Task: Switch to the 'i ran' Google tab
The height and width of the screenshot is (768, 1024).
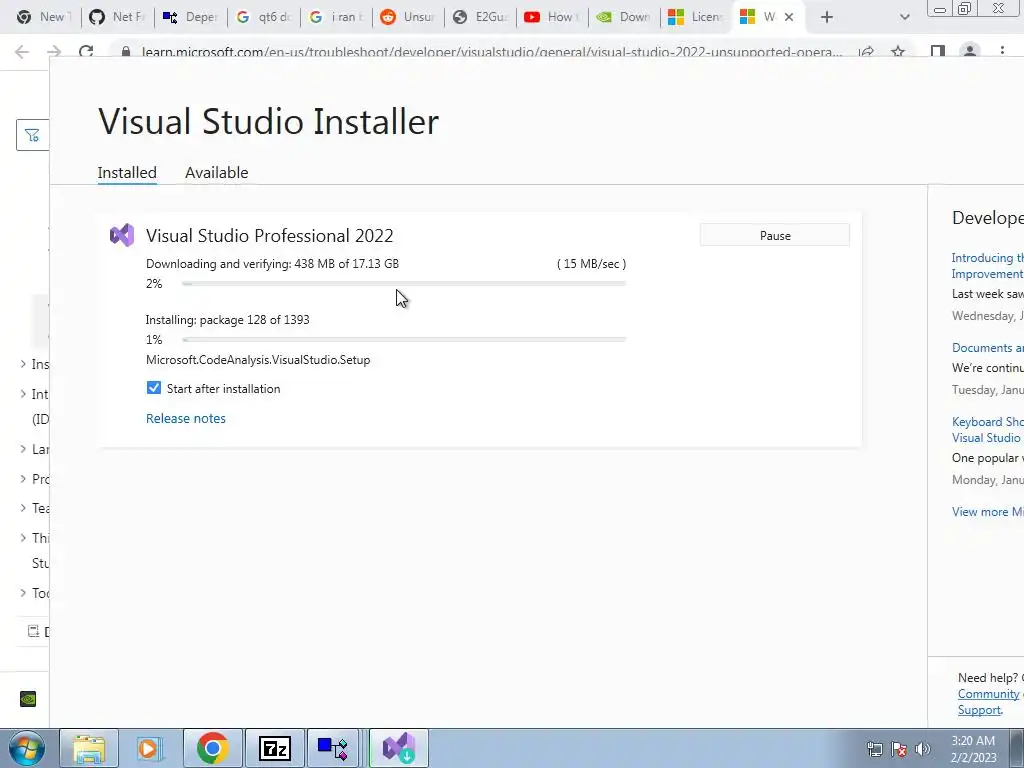Action: [336, 17]
